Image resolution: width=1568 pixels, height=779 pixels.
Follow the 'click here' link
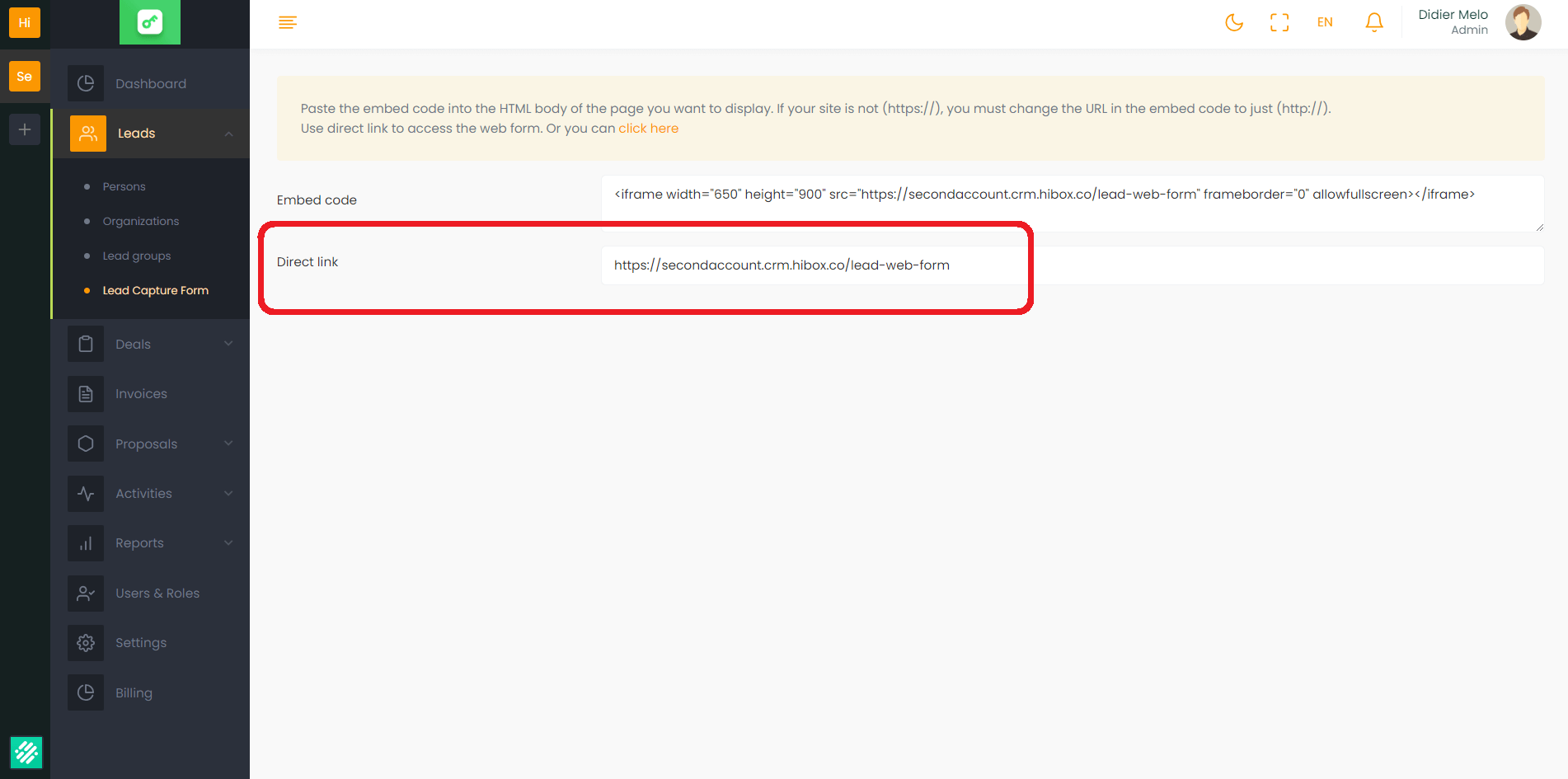click(648, 129)
